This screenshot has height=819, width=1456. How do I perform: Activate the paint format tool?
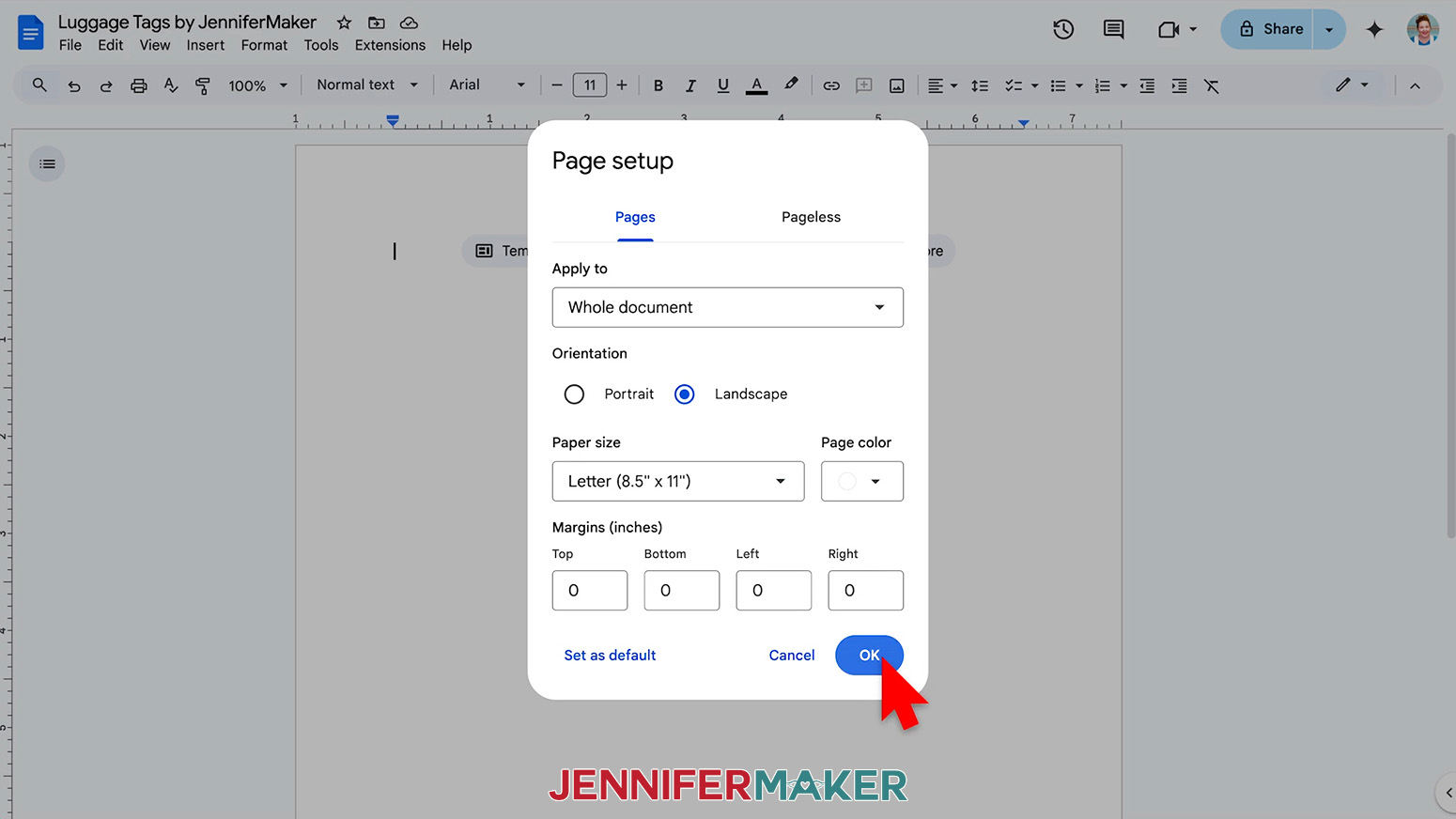coord(203,85)
